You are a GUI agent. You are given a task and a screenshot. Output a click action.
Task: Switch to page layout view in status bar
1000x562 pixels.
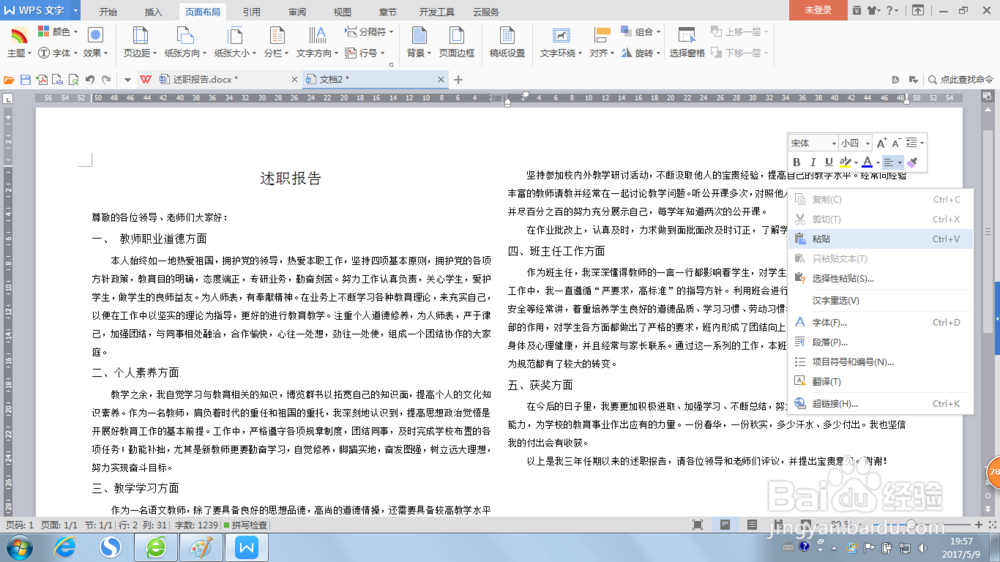[725, 525]
